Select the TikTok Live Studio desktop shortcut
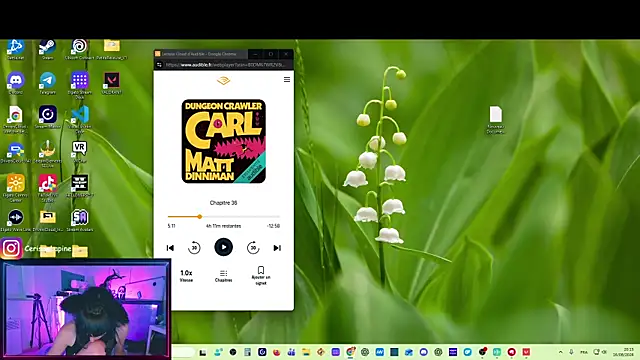 pyautogui.click(x=47, y=188)
